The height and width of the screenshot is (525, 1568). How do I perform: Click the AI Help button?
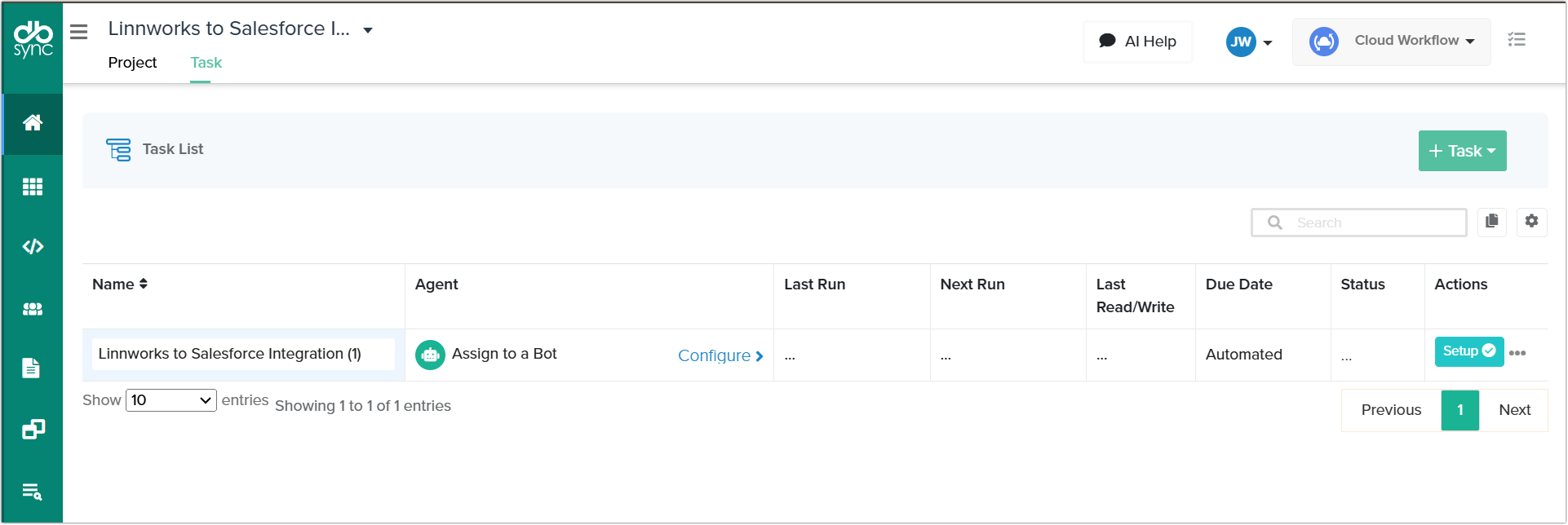[1137, 42]
